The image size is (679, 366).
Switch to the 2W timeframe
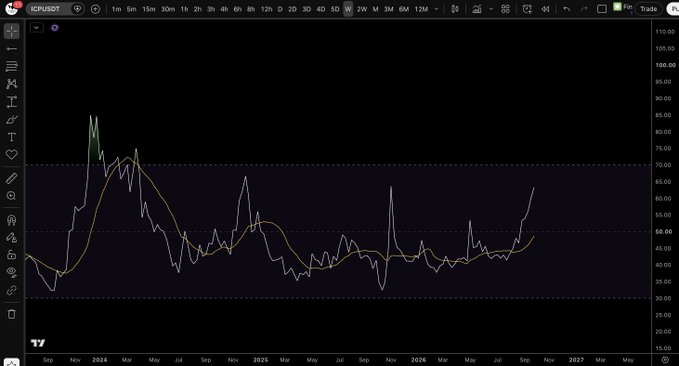(x=362, y=9)
